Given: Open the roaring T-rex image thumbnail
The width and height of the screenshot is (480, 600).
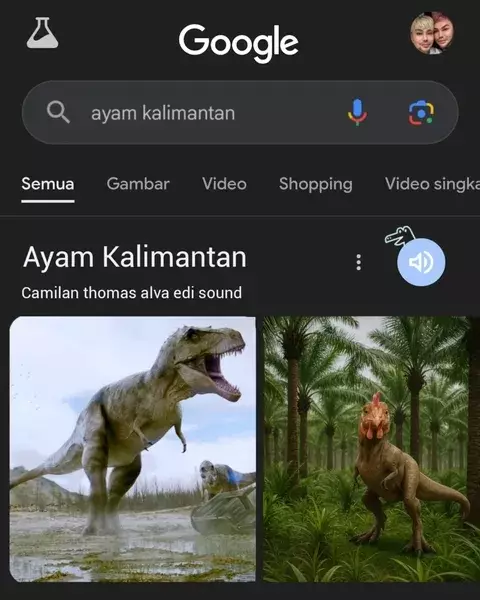Looking at the screenshot, I should coord(132,449).
